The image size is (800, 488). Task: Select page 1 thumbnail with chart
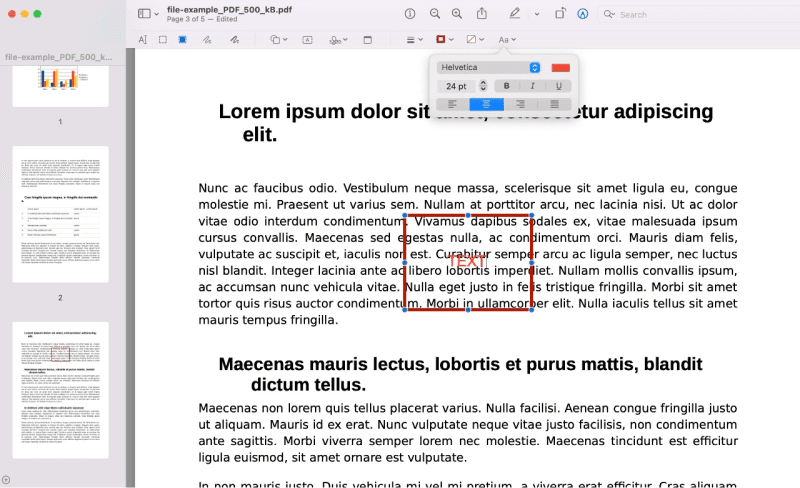pyautogui.click(x=60, y=85)
